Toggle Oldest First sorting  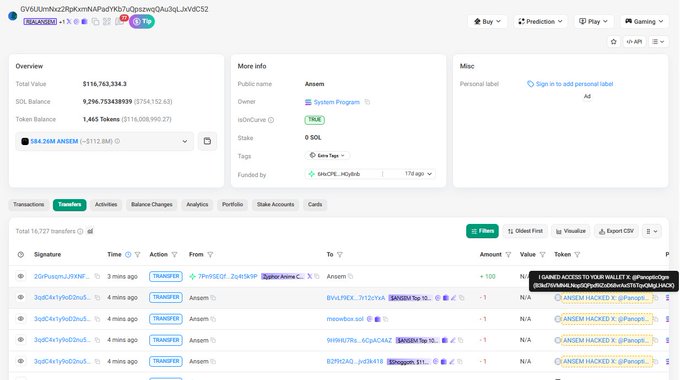click(525, 231)
